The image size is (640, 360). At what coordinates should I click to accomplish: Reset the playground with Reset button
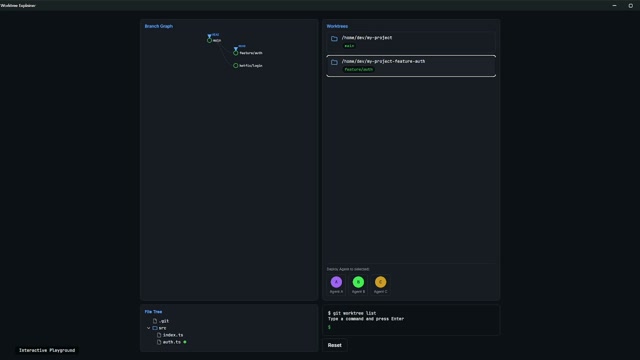pyautogui.click(x=335, y=345)
